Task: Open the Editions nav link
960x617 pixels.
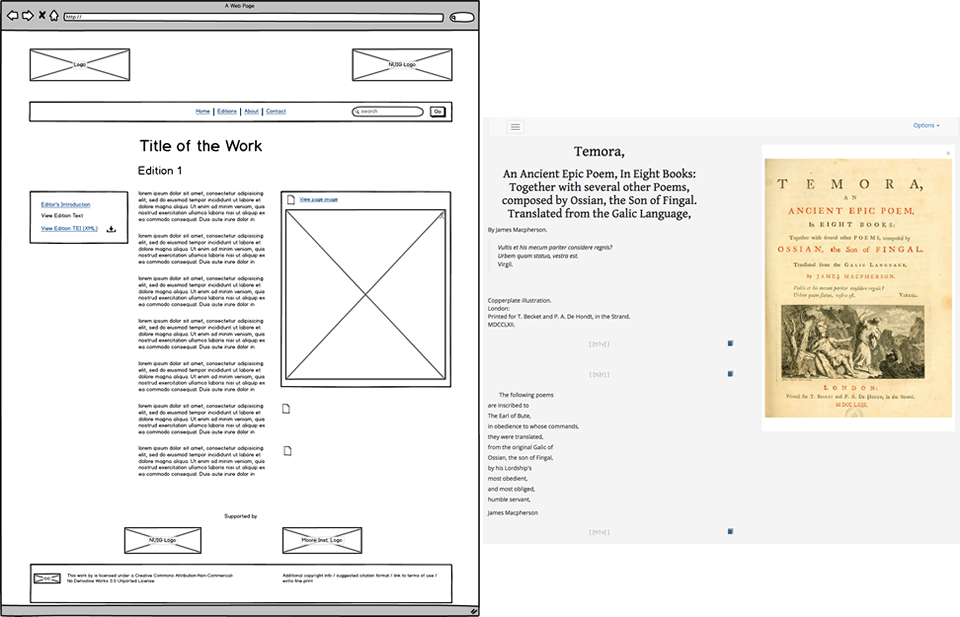Action: (x=227, y=111)
